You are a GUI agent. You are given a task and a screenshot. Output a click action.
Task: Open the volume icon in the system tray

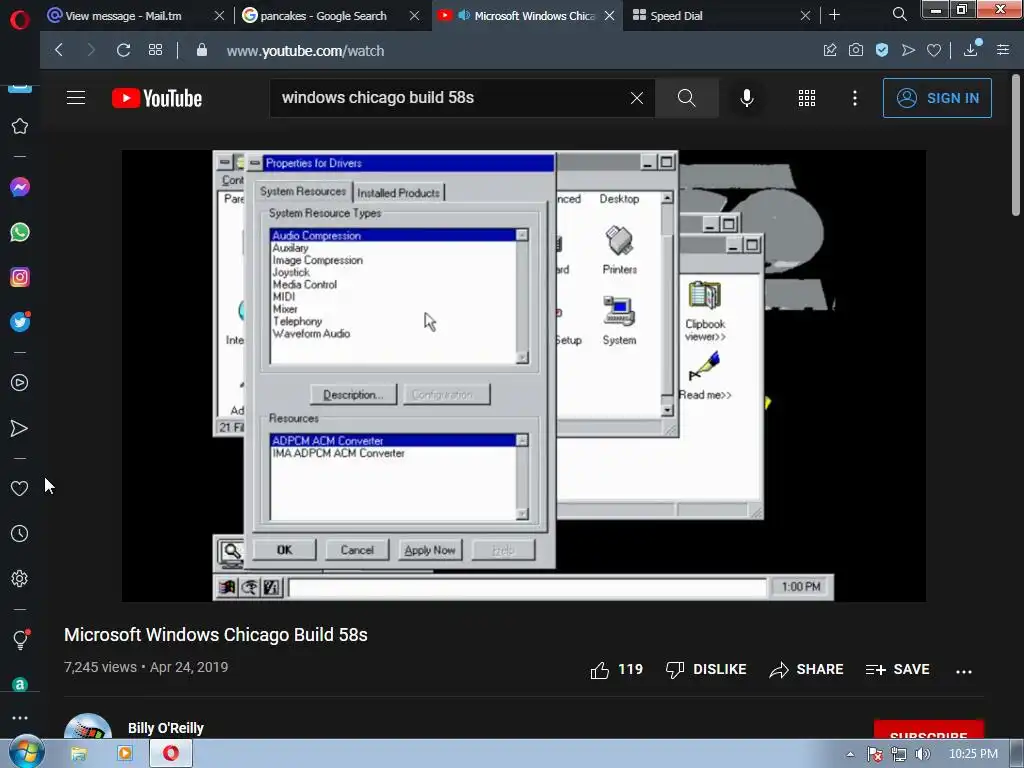922,754
